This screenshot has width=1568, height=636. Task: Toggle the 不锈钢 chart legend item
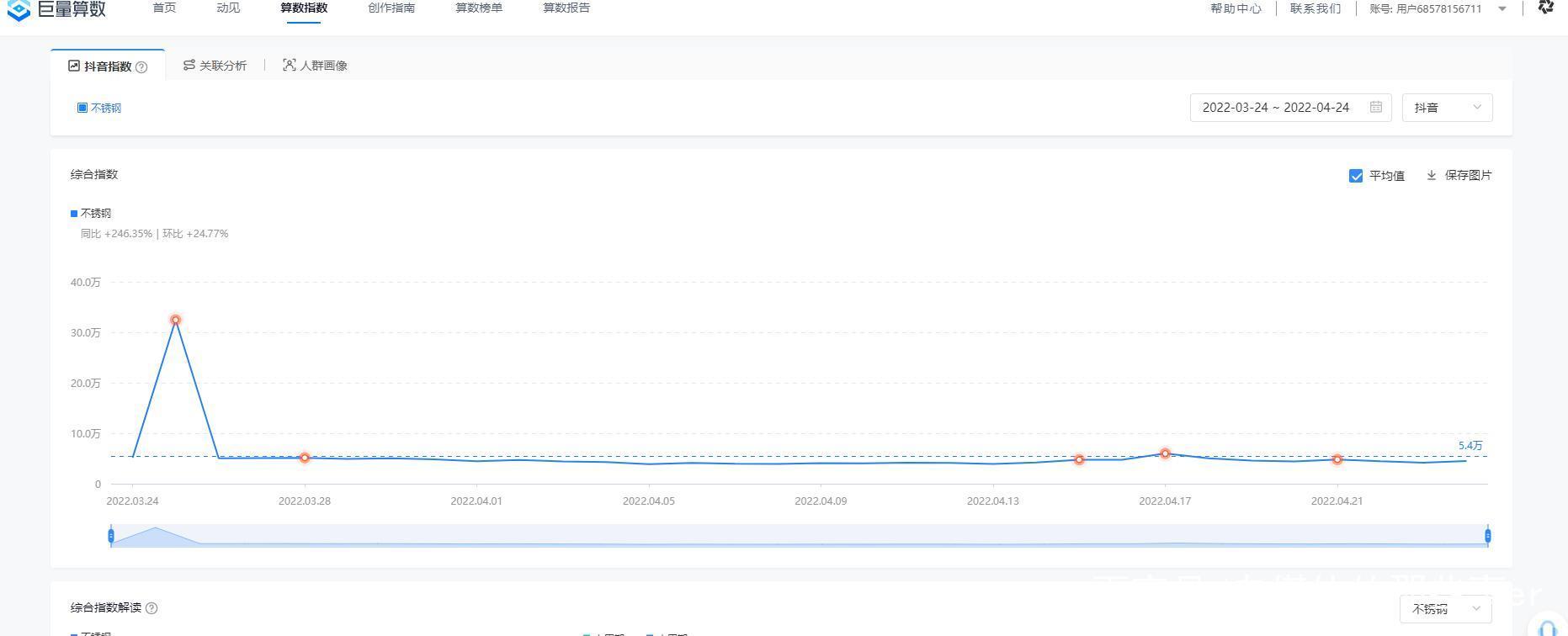click(x=91, y=214)
